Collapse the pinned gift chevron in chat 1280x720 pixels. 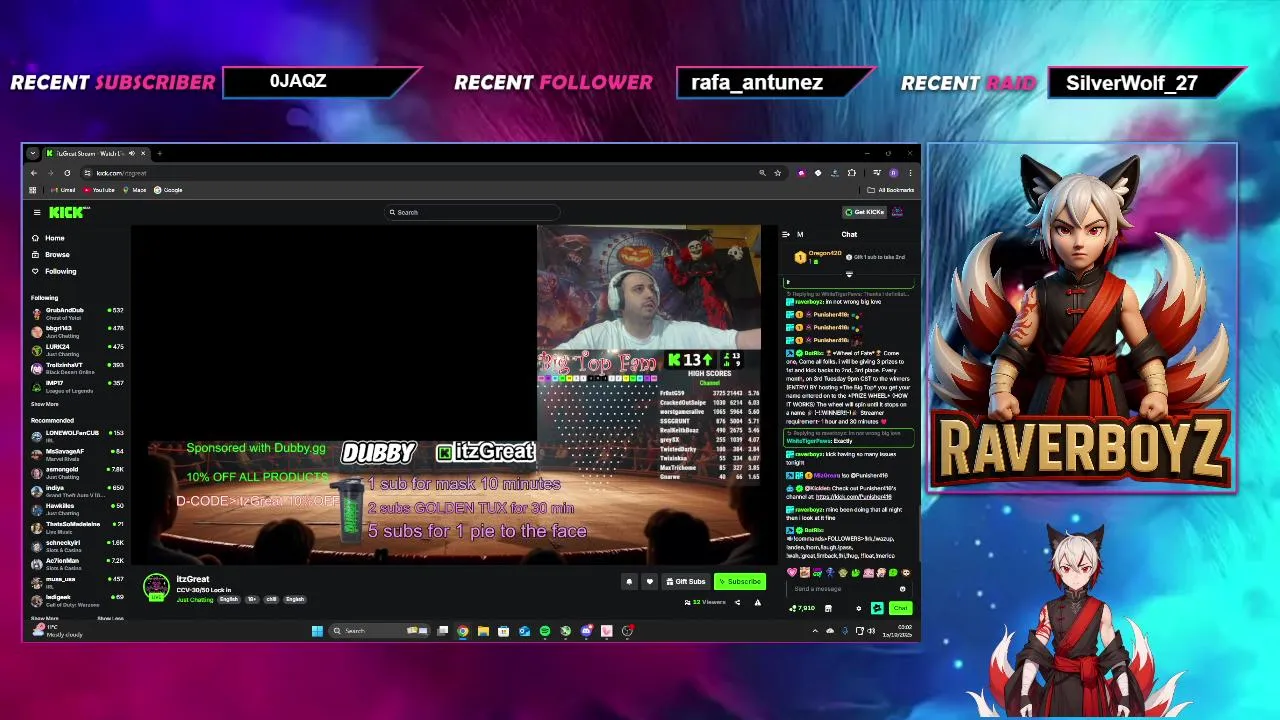[x=849, y=274]
